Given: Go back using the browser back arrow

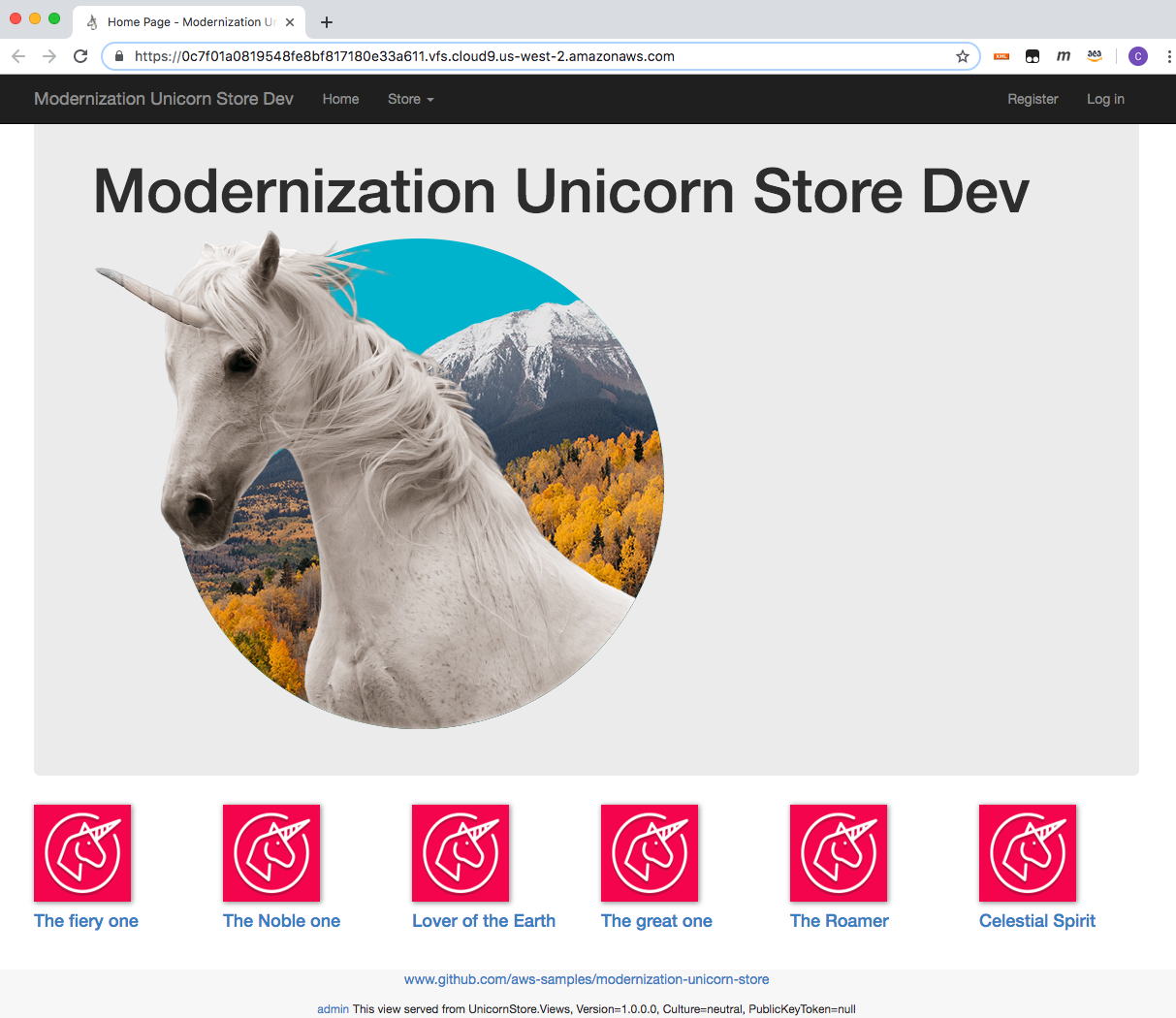Looking at the screenshot, I should click(18, 56).
